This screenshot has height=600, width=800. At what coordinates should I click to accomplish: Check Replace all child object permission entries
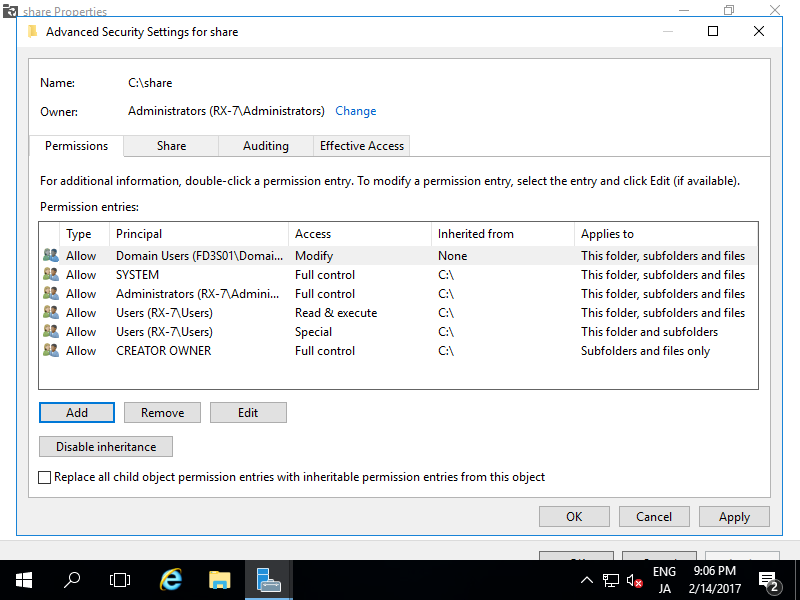(x=45, y=477)
